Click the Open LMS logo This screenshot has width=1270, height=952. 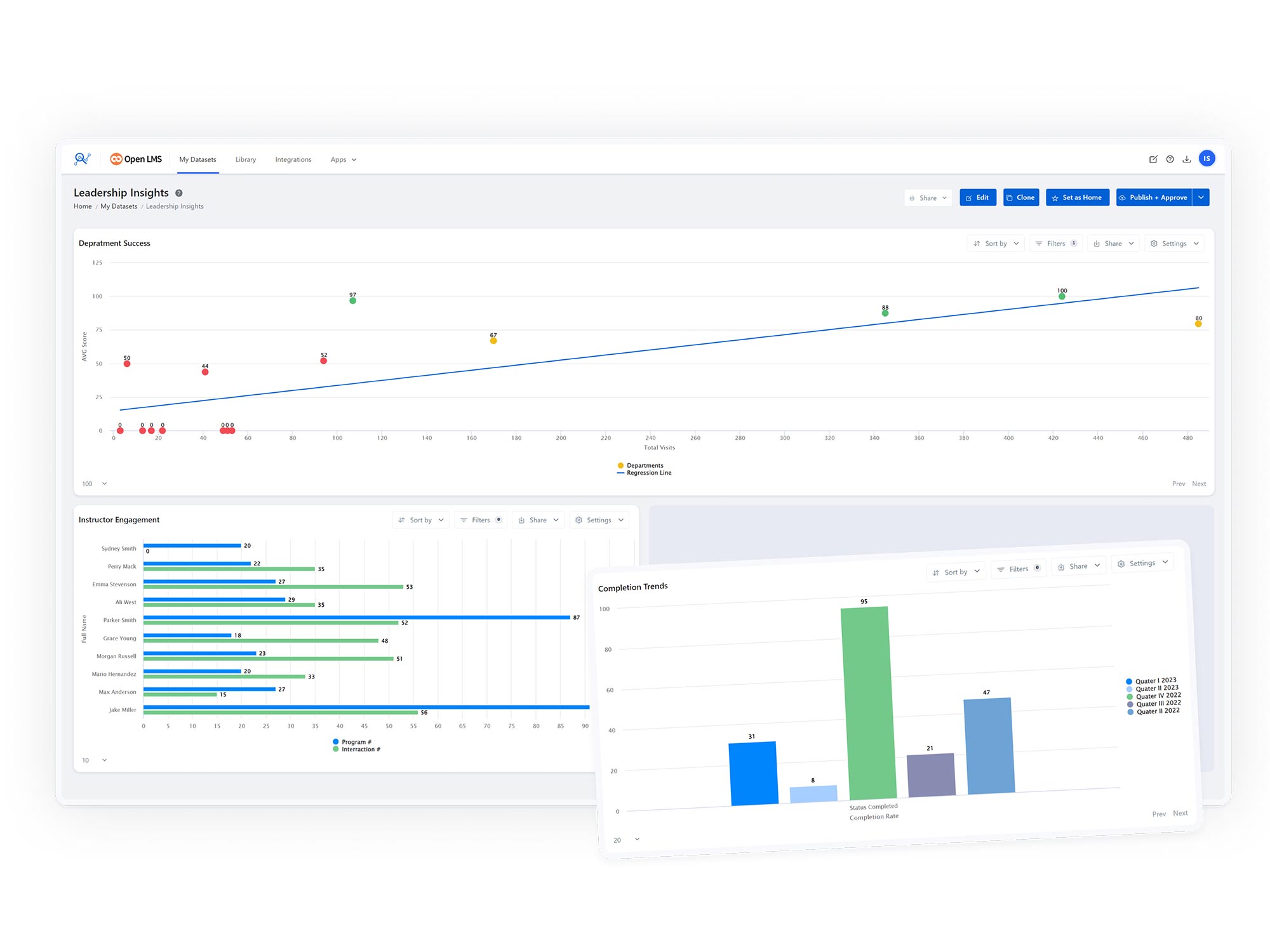coord(136,159)
